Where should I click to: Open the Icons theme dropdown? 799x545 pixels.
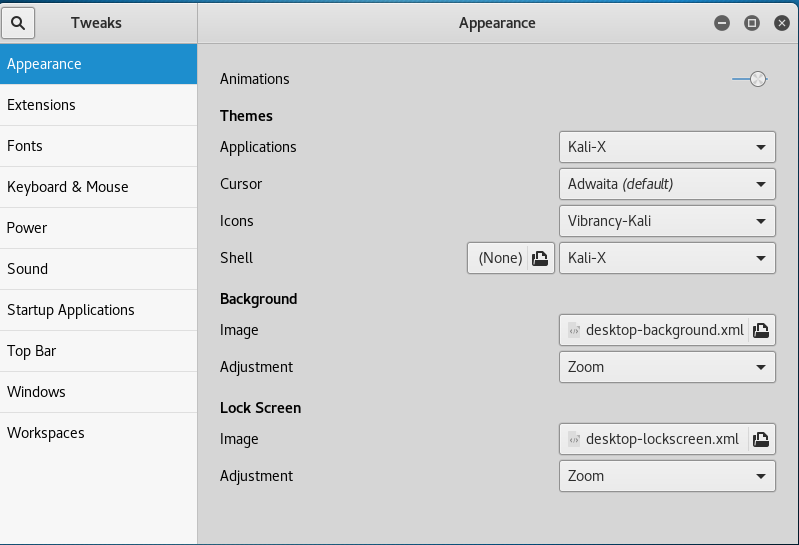tap(667, 221)
